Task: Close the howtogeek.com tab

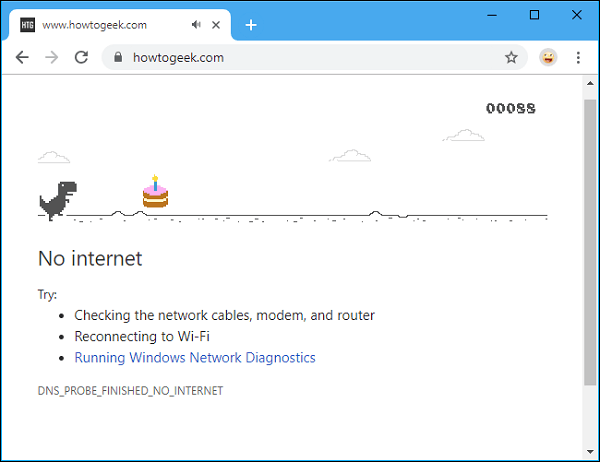Action: point(216,25)
